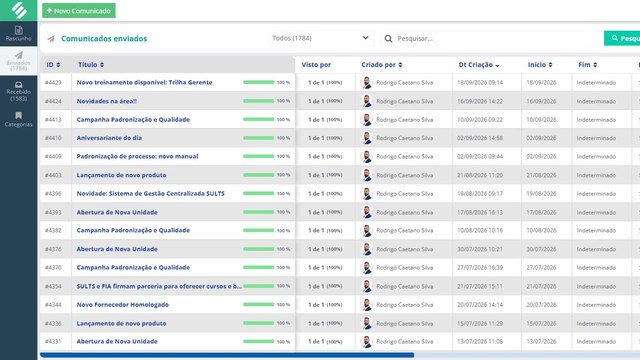Click Início date 10/09/2026
This screenshot has width=640, height=360.
click(x=541, y=120)
